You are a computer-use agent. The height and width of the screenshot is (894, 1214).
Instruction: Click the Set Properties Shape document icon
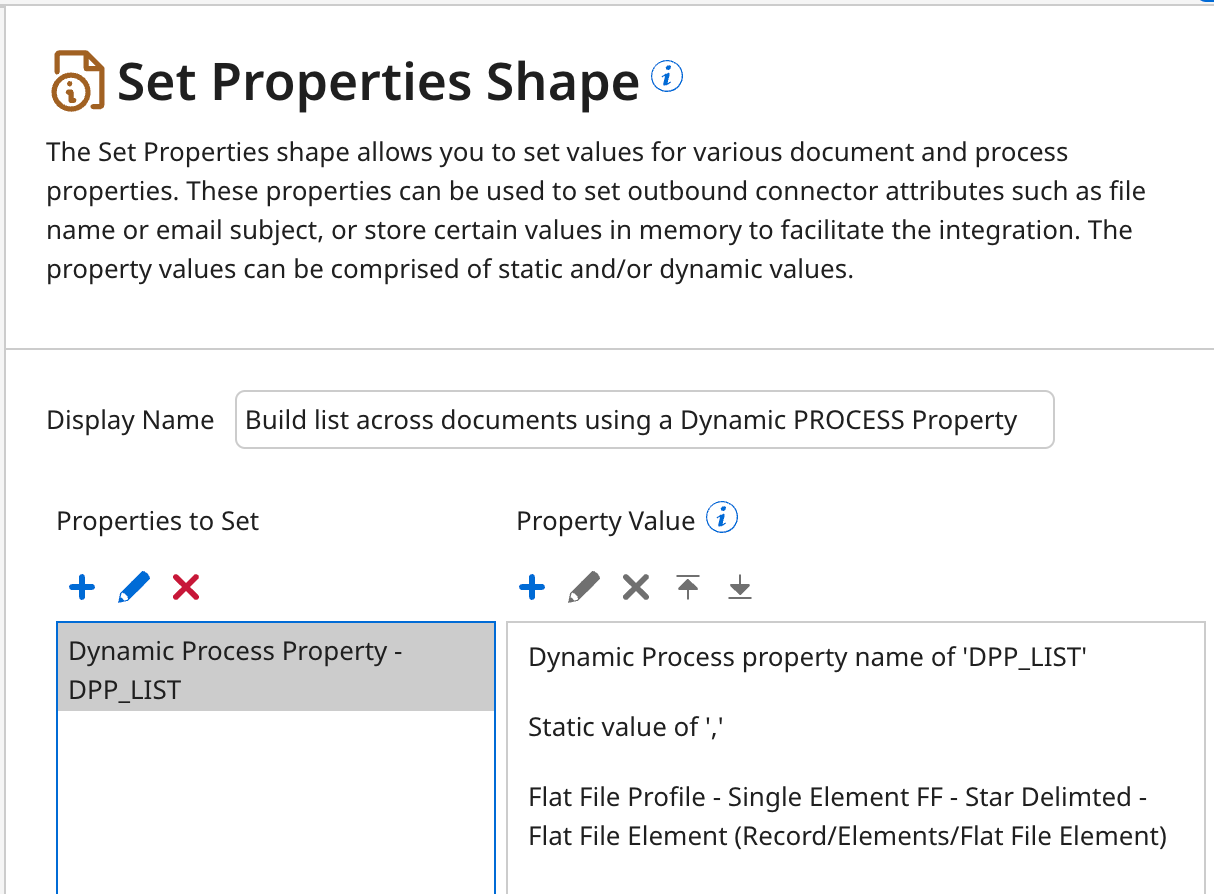pos(77,80)
